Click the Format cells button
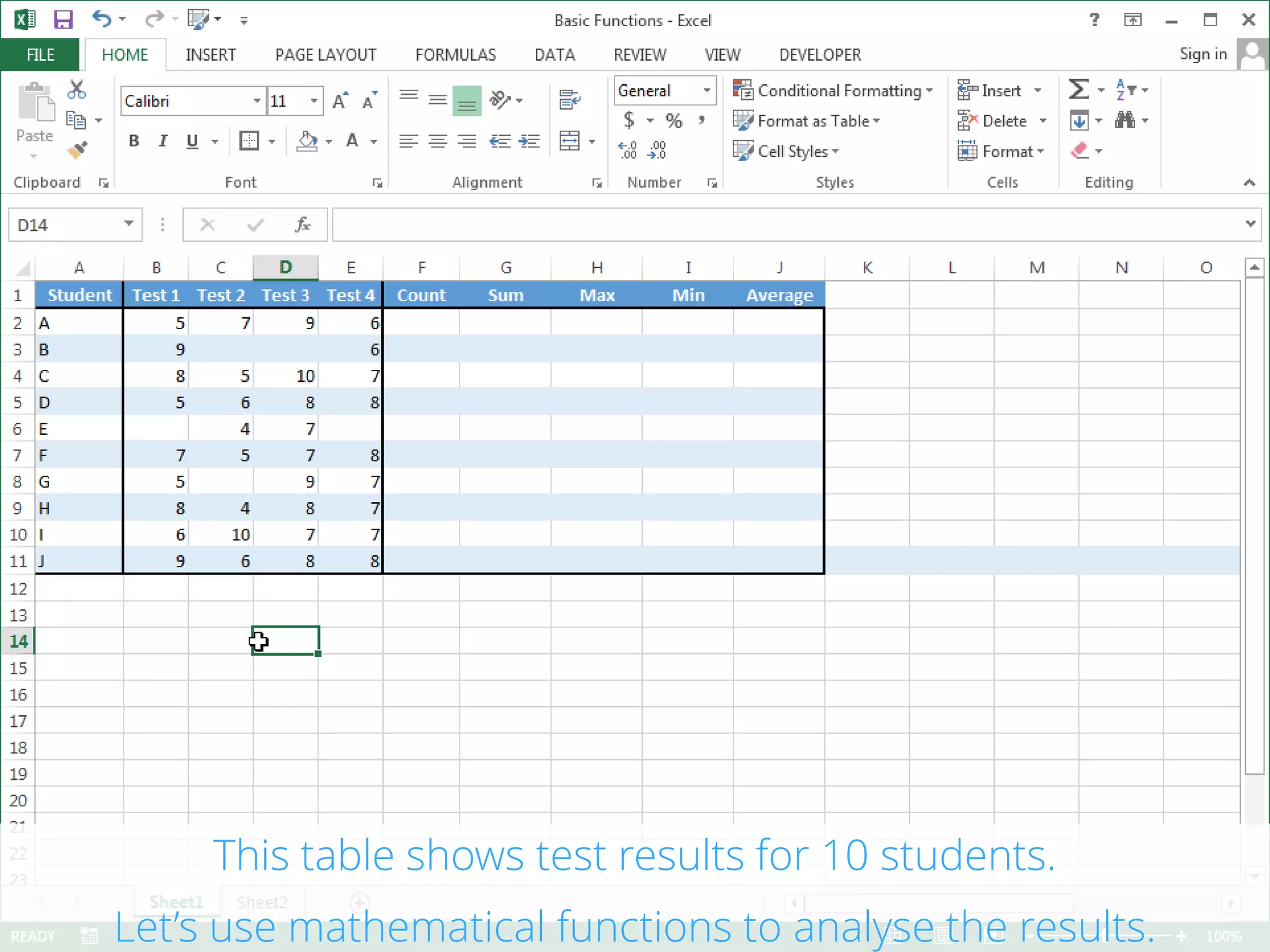This screenshot has height=952, width=1270. click(x=1001, y=151)
